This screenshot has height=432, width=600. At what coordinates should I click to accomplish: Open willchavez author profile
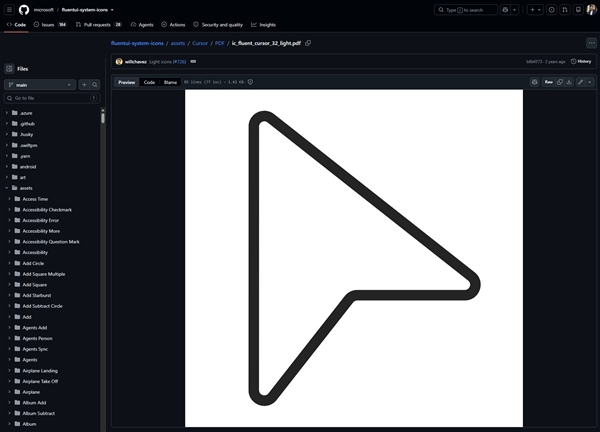click(135, 62)
